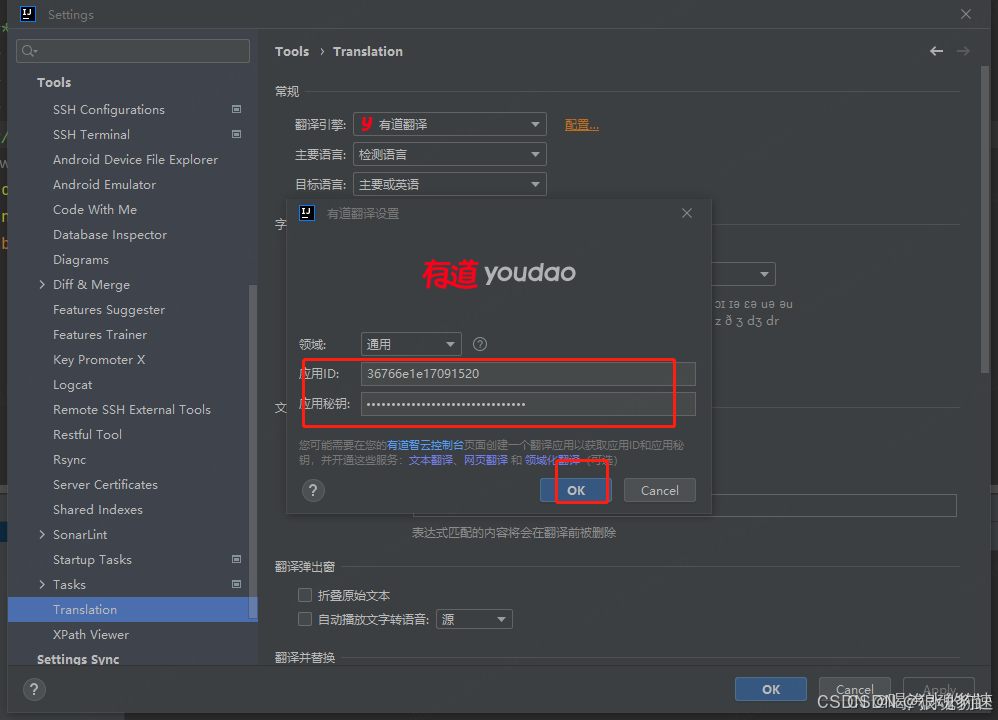Select Features Trainer in settings tree

pyautogui.click(x=100, y=334)
